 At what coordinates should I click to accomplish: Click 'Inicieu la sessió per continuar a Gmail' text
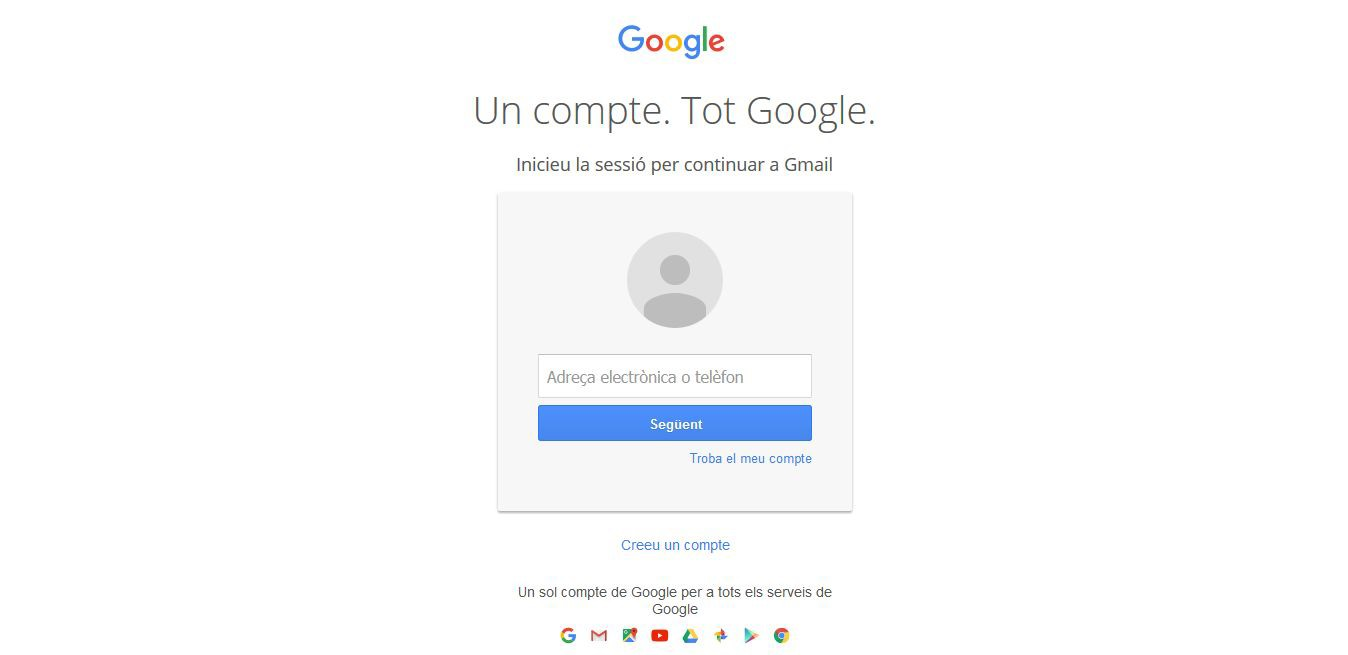click(x=674, y=164)
